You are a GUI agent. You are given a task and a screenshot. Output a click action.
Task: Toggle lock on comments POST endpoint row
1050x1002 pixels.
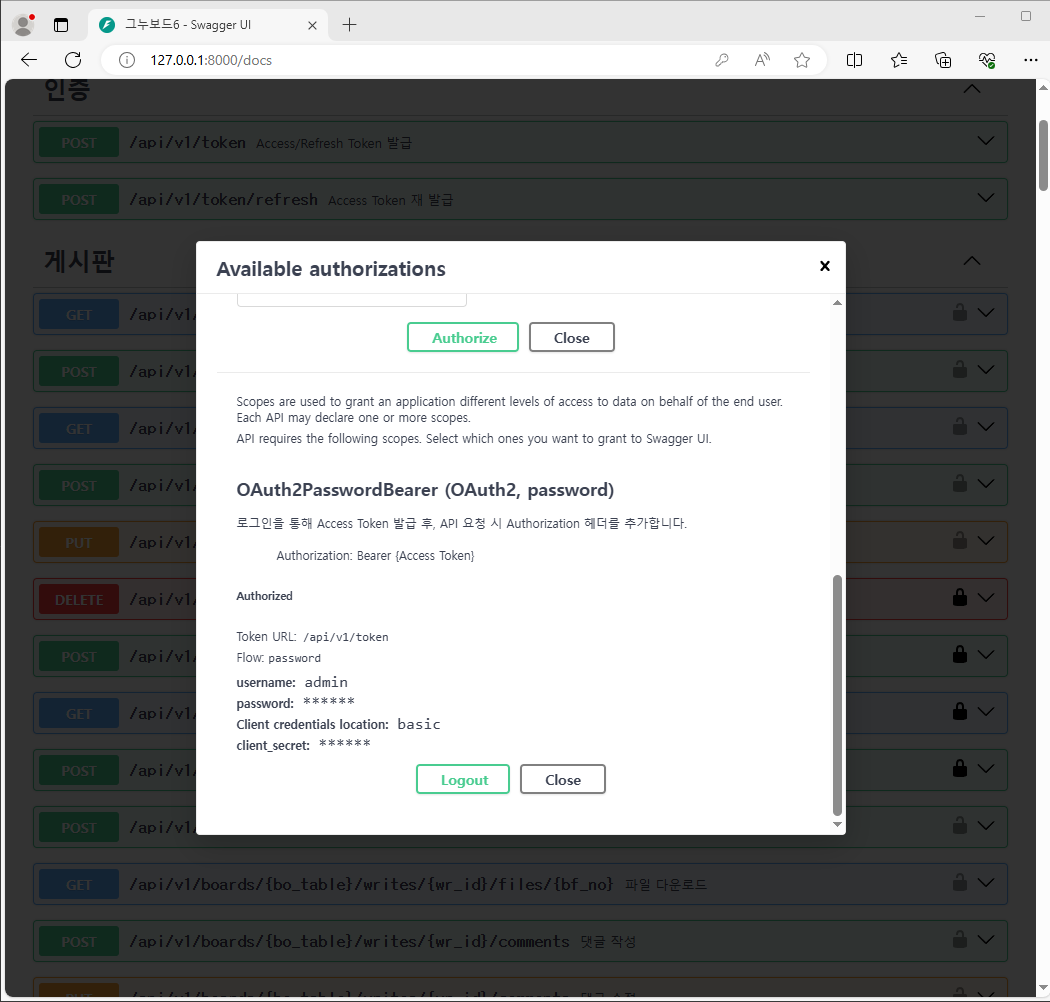click(x=959, y=940)
